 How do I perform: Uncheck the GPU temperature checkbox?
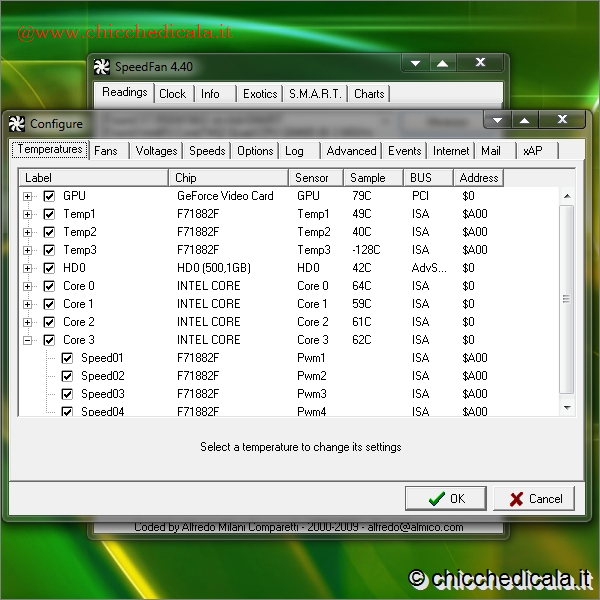[49, 196]
